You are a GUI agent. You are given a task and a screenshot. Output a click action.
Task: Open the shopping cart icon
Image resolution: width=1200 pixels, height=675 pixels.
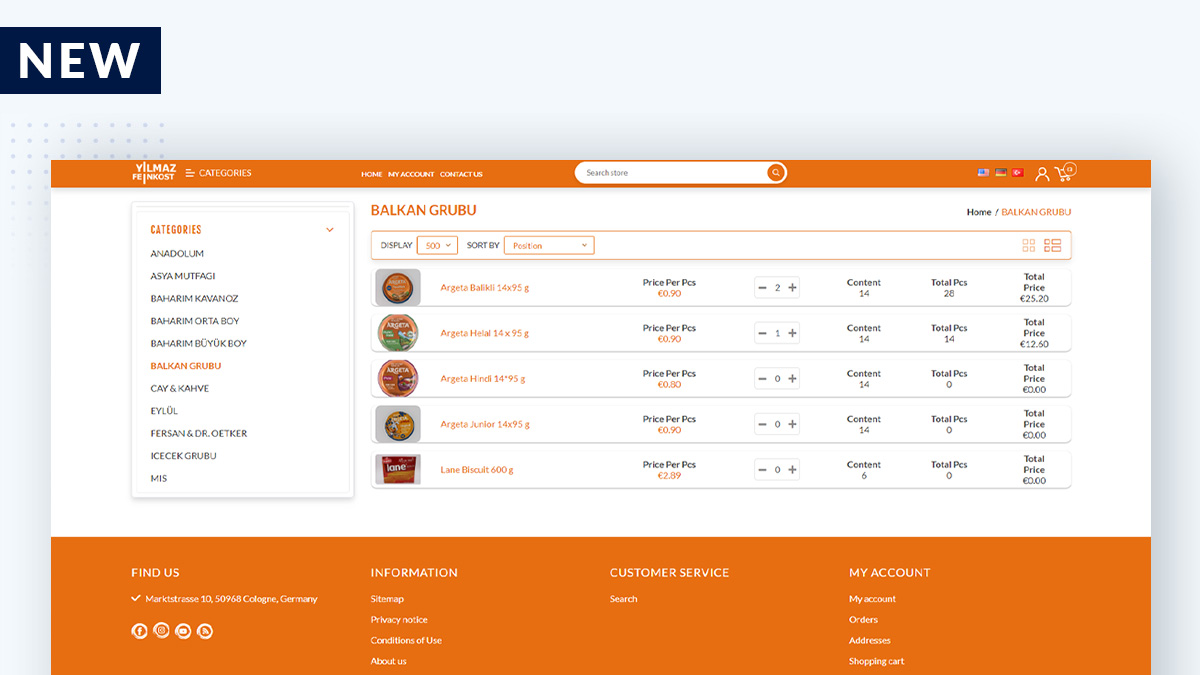coord(1064,172)
